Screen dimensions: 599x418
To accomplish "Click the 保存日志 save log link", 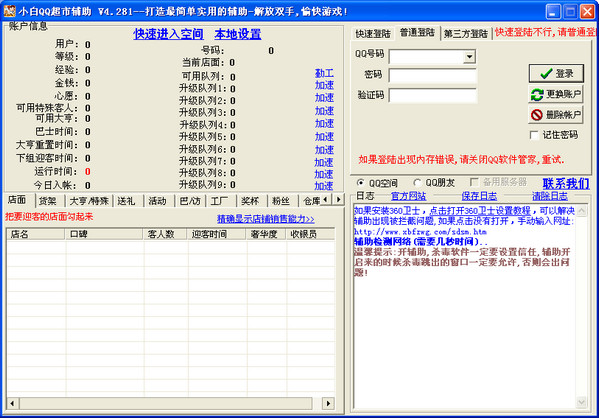I will pos(479,196).
